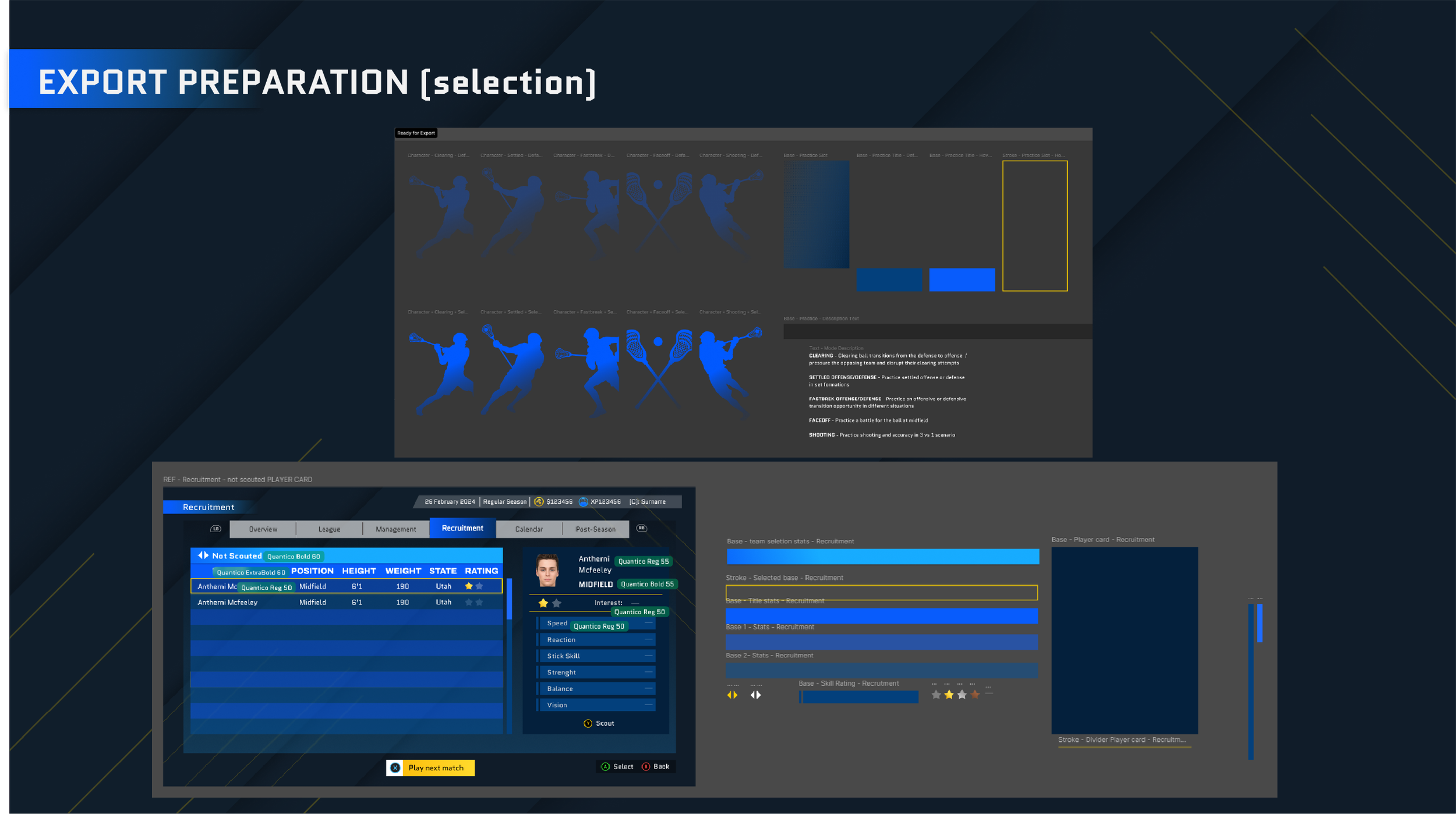Click the yellow Stroke - Selected base outline

pyautogui.click(x=882, y=593)
